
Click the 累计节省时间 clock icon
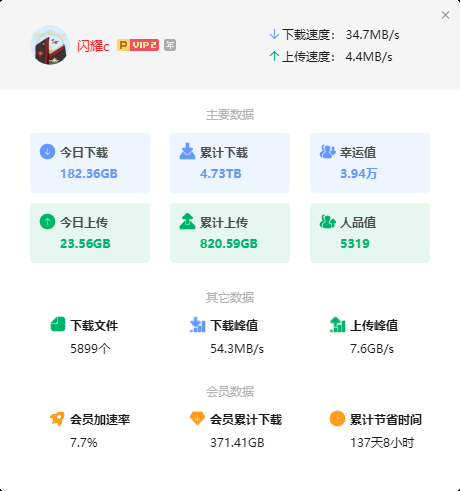point(337,419)
